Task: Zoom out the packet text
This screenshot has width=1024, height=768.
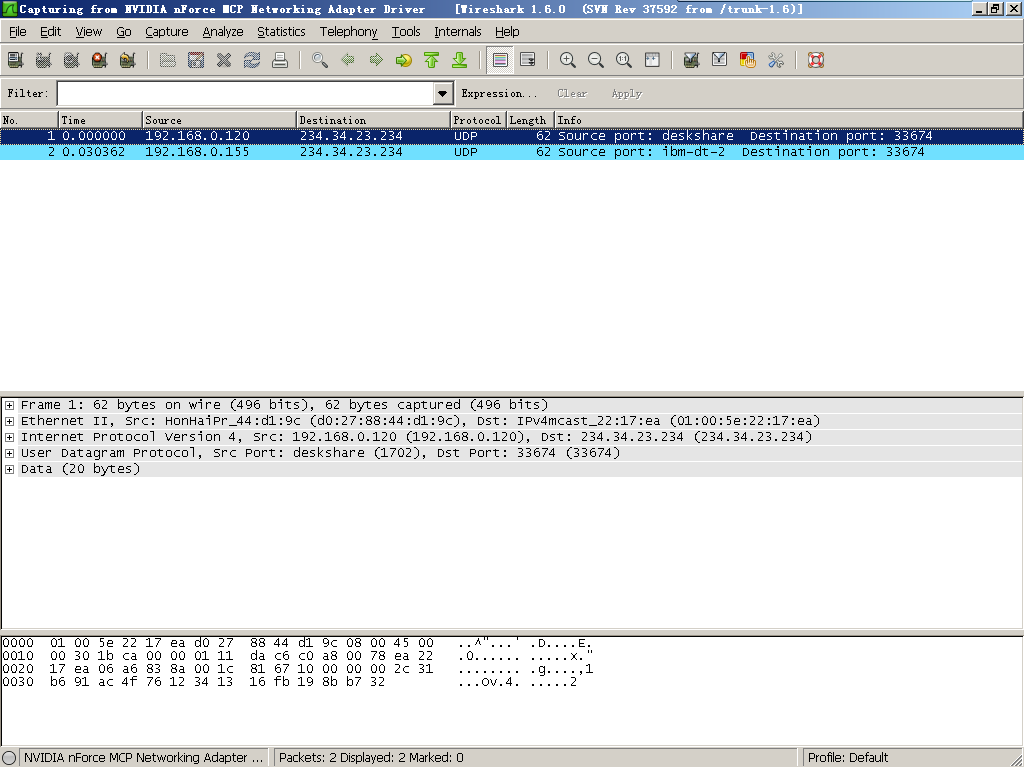Action: pos(596,61)
